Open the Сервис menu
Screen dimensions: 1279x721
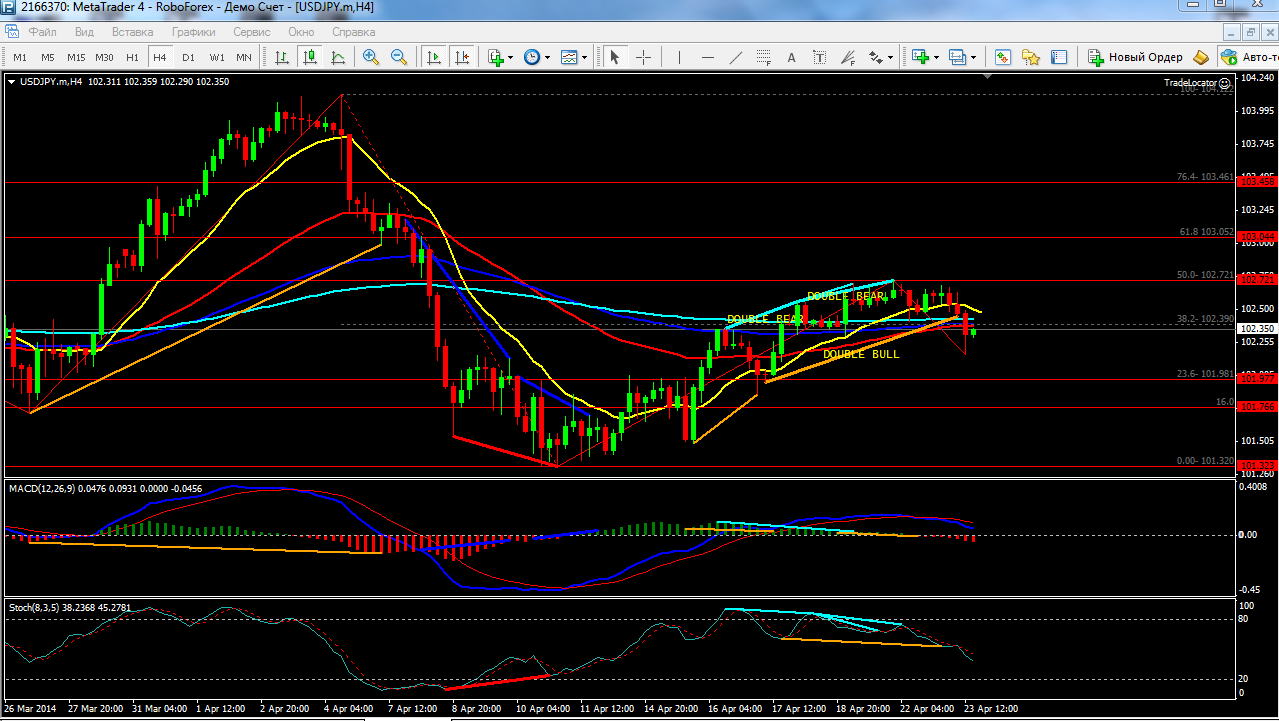(251, 32)
